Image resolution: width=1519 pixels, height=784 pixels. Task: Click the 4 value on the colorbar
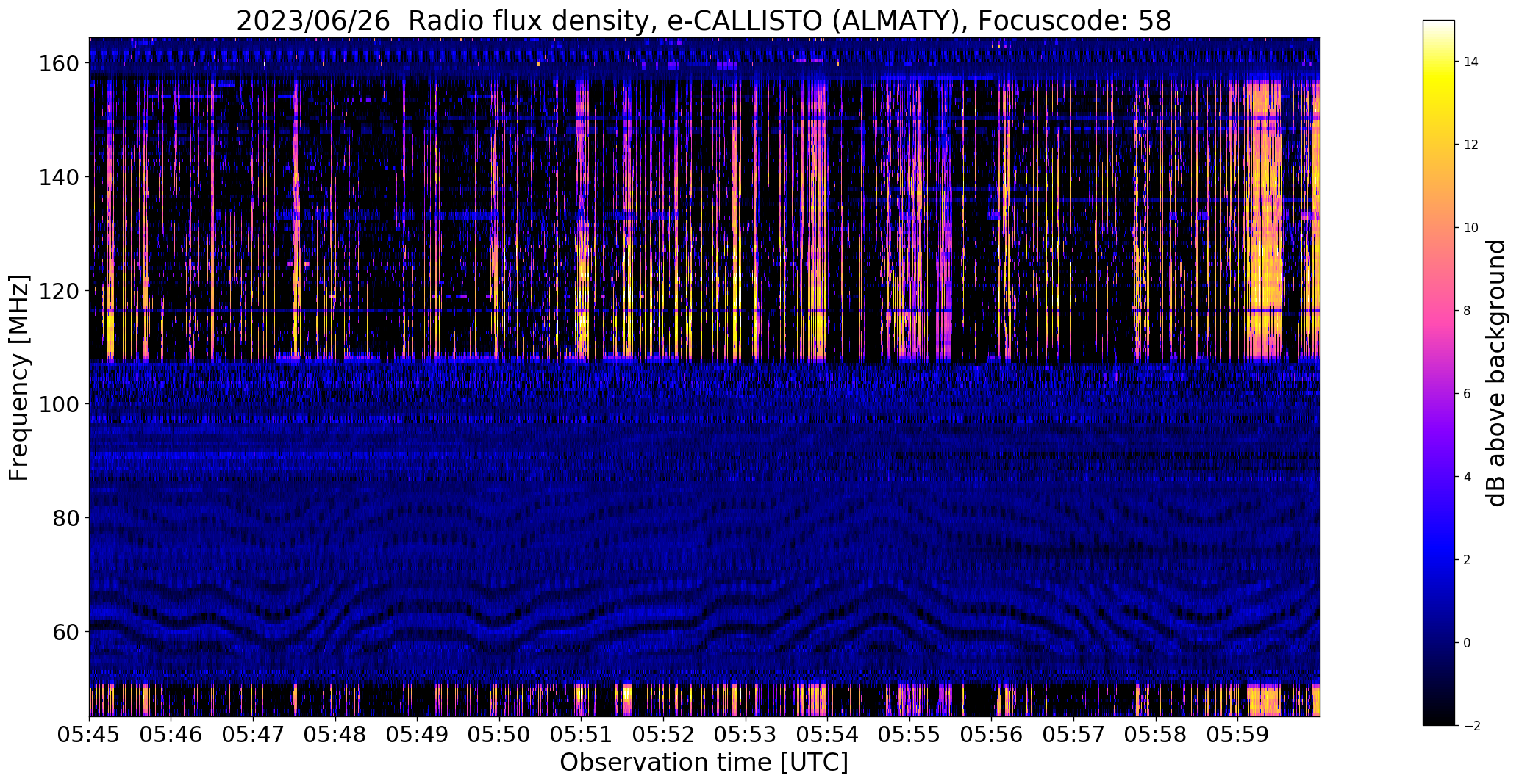point(1468,477)
